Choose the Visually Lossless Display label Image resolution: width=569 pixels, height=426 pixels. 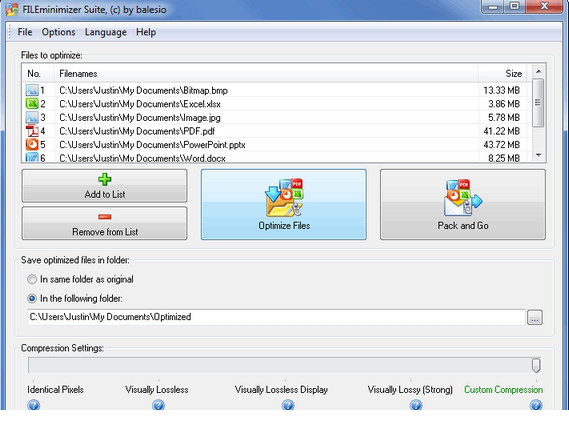[x=281, y=389]
